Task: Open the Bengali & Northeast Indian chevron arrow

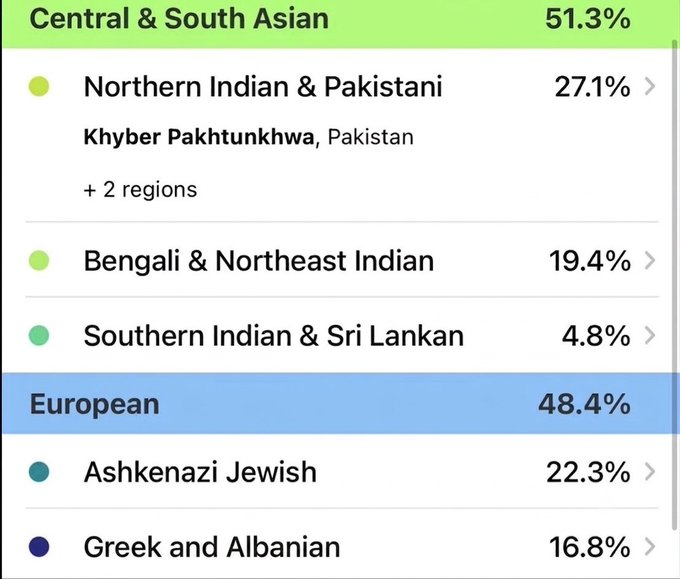Action: pos(650,261)
